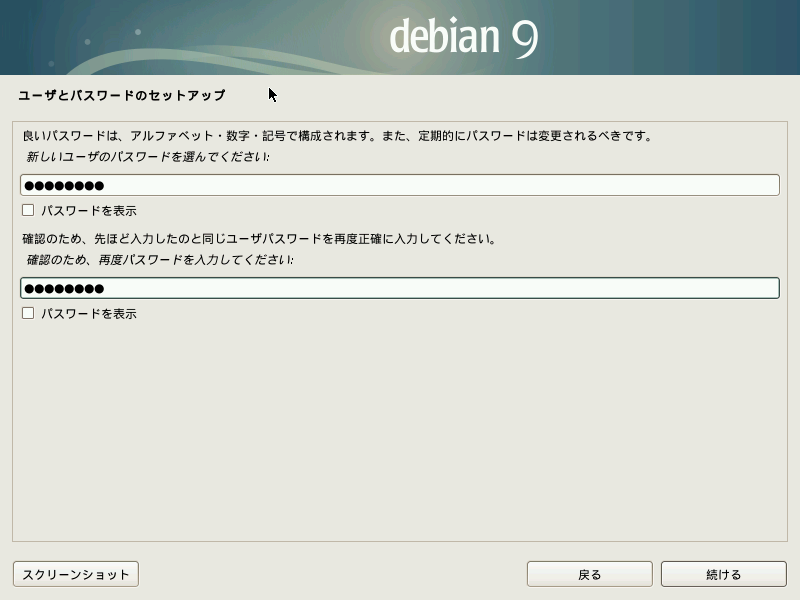Screen dimensions: 800x600
Task: Click the new user password field
Action: tap(399, 185)
